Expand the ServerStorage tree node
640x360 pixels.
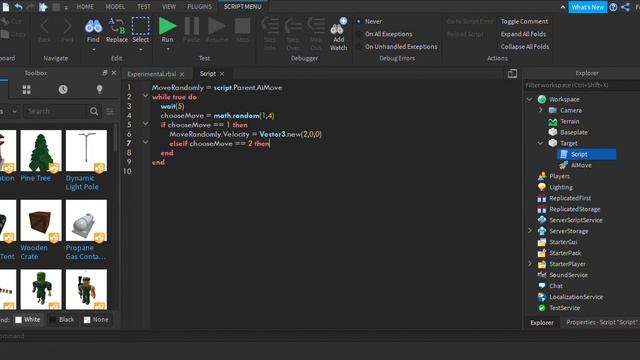tap(529, 231)
